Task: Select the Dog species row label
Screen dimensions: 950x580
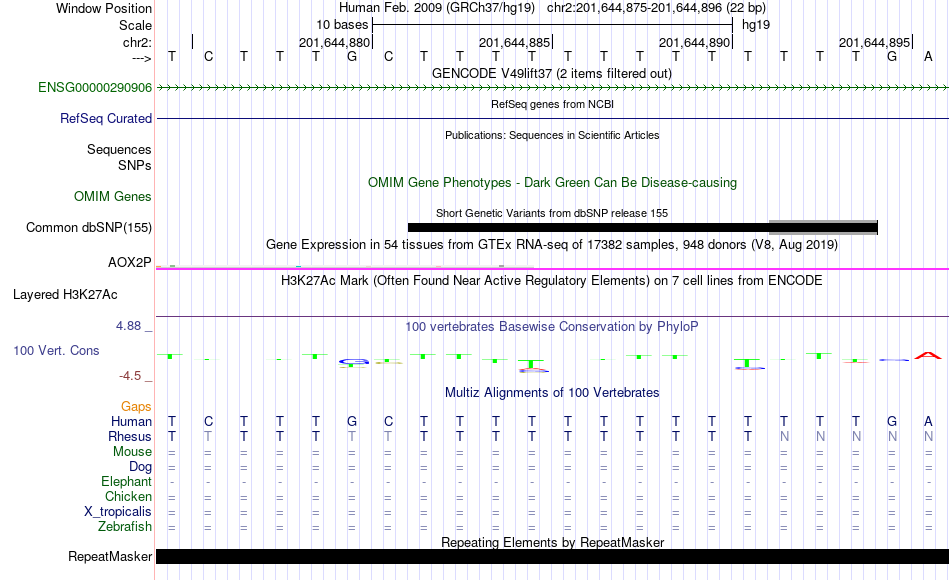Action: [x=140, y=467]
